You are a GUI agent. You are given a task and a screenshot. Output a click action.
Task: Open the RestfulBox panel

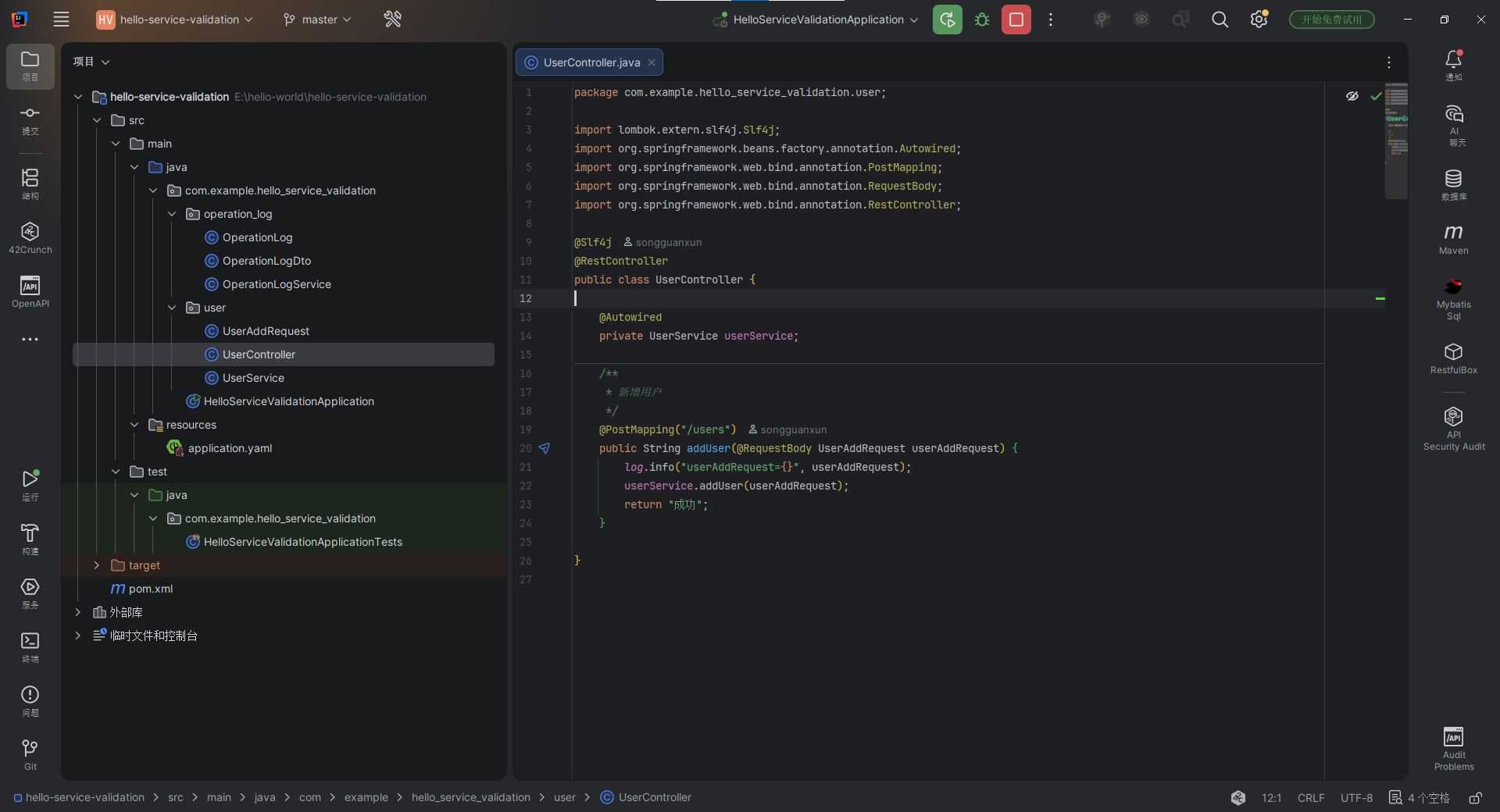click(x=1454, y=358)
